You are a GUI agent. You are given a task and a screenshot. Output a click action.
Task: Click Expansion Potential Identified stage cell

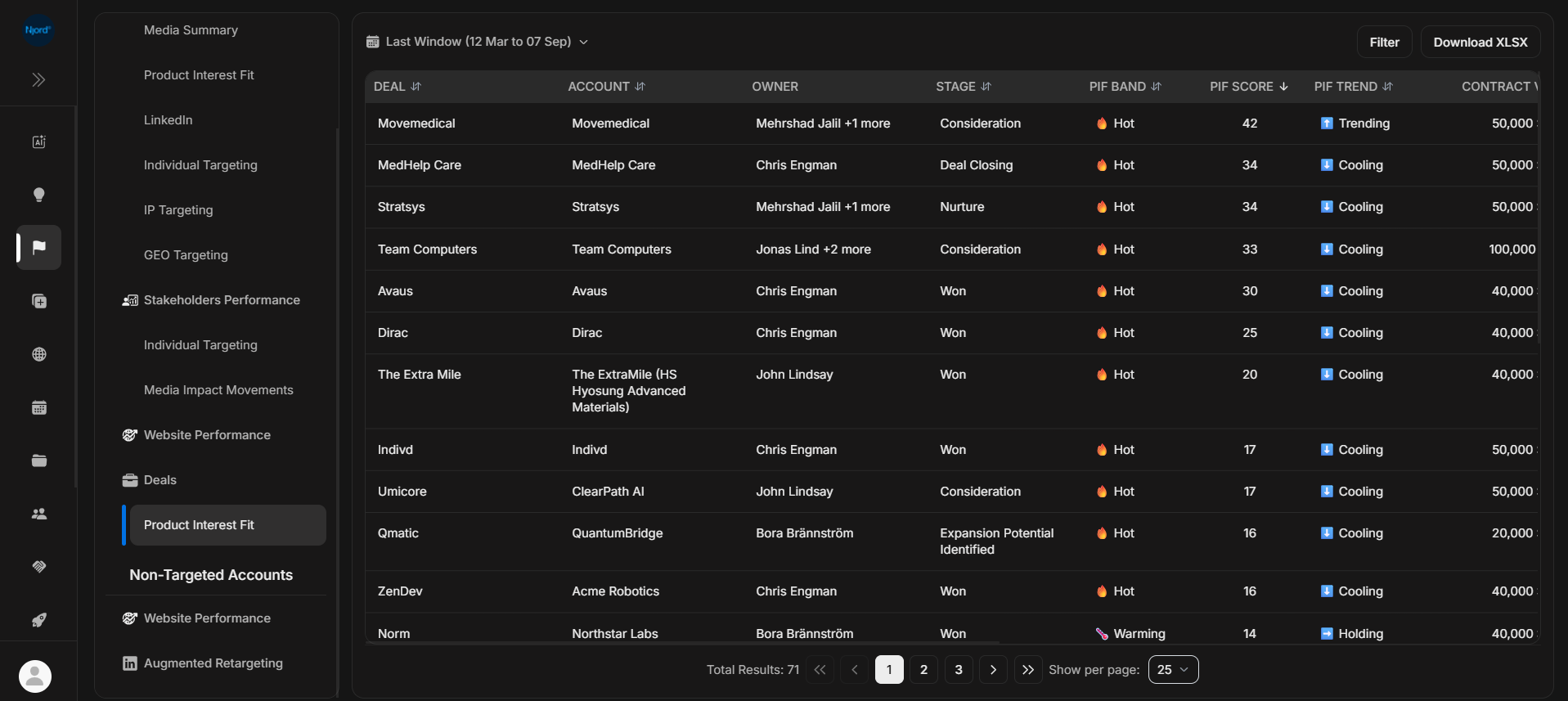(997, 541)
